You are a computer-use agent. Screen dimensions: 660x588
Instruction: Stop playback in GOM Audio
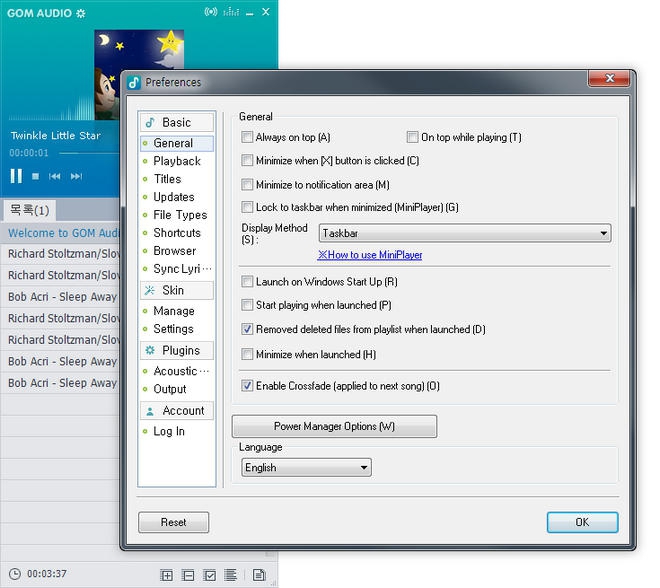coord(35,176)
